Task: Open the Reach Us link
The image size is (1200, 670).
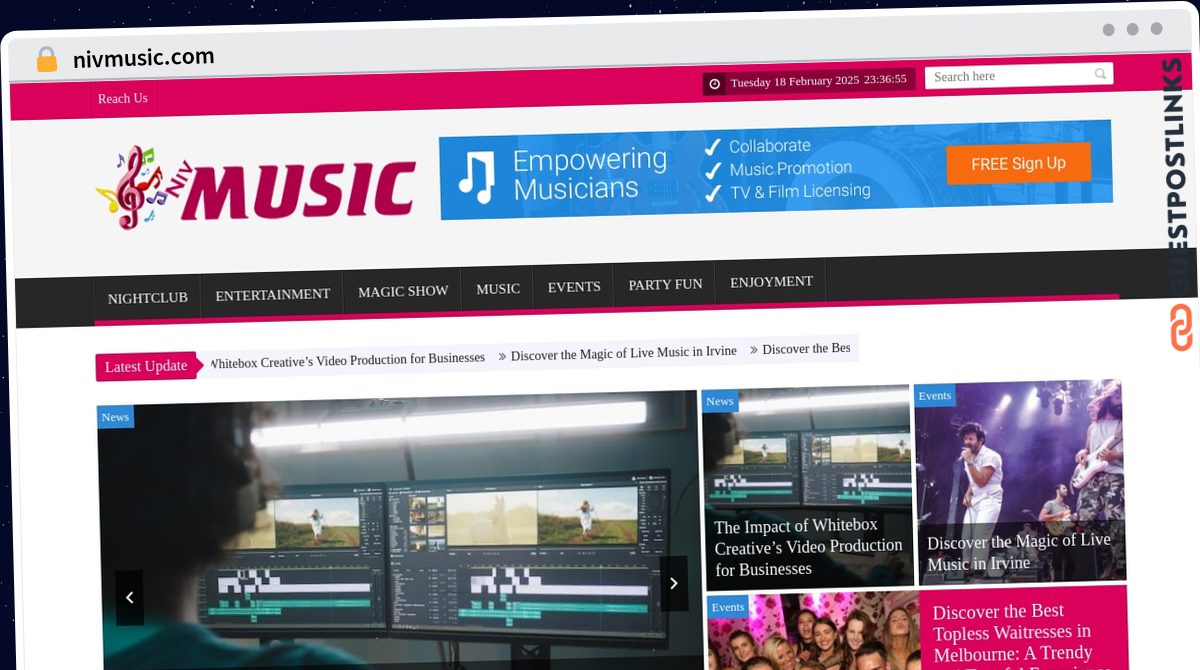Action: [x=123, y=98]
